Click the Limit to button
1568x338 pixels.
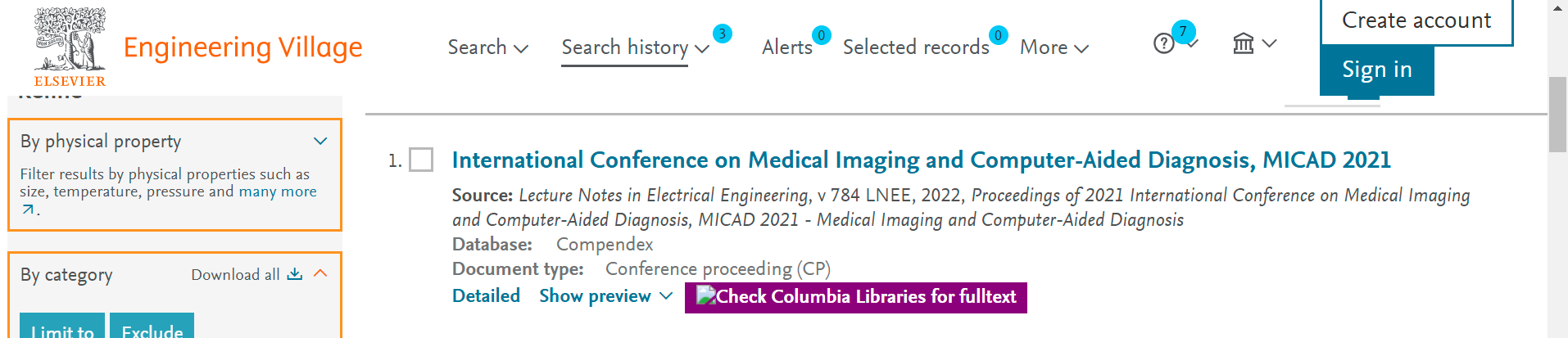pyautogui.click(x=62, y=329)
